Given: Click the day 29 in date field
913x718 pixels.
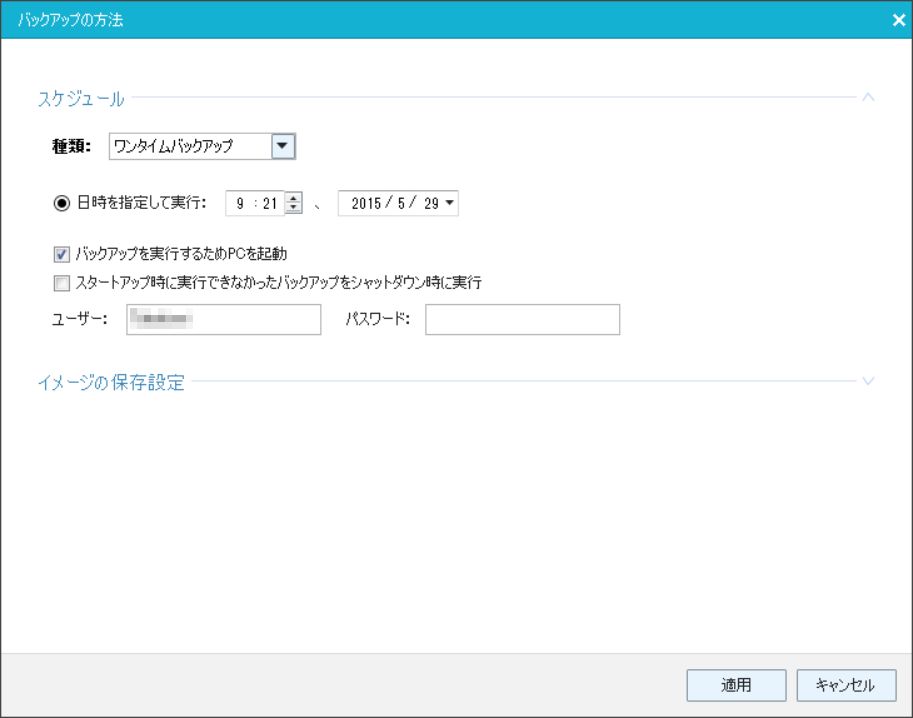Looking at the screenshot, I should (431, 203).
